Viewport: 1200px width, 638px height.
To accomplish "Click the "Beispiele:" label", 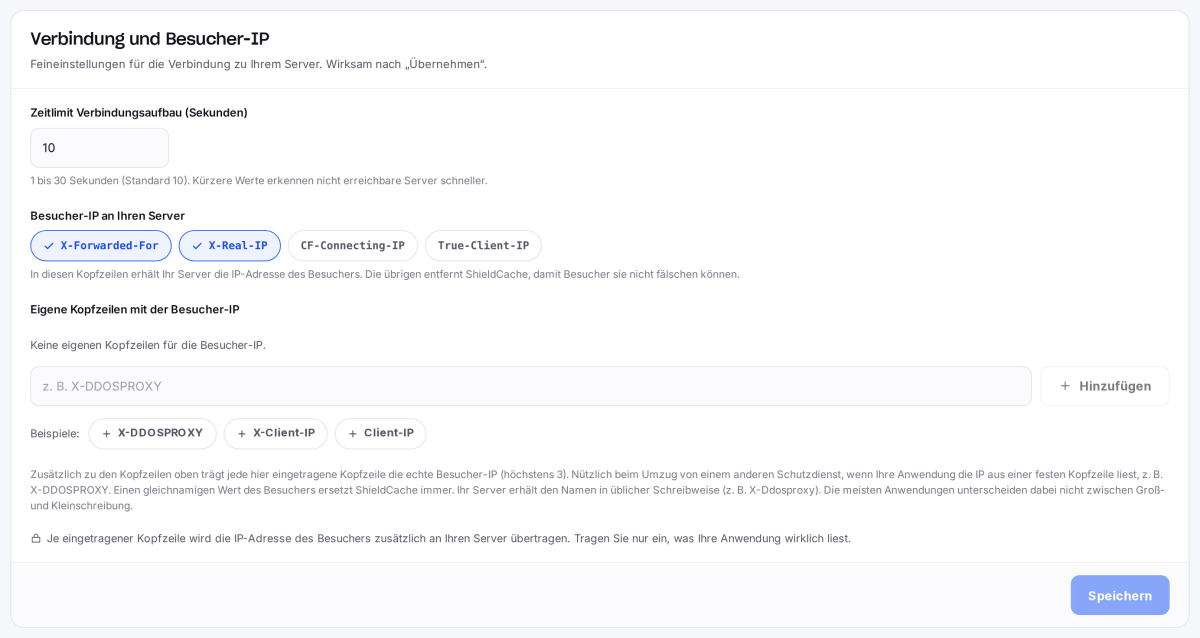I will point(55,433).
